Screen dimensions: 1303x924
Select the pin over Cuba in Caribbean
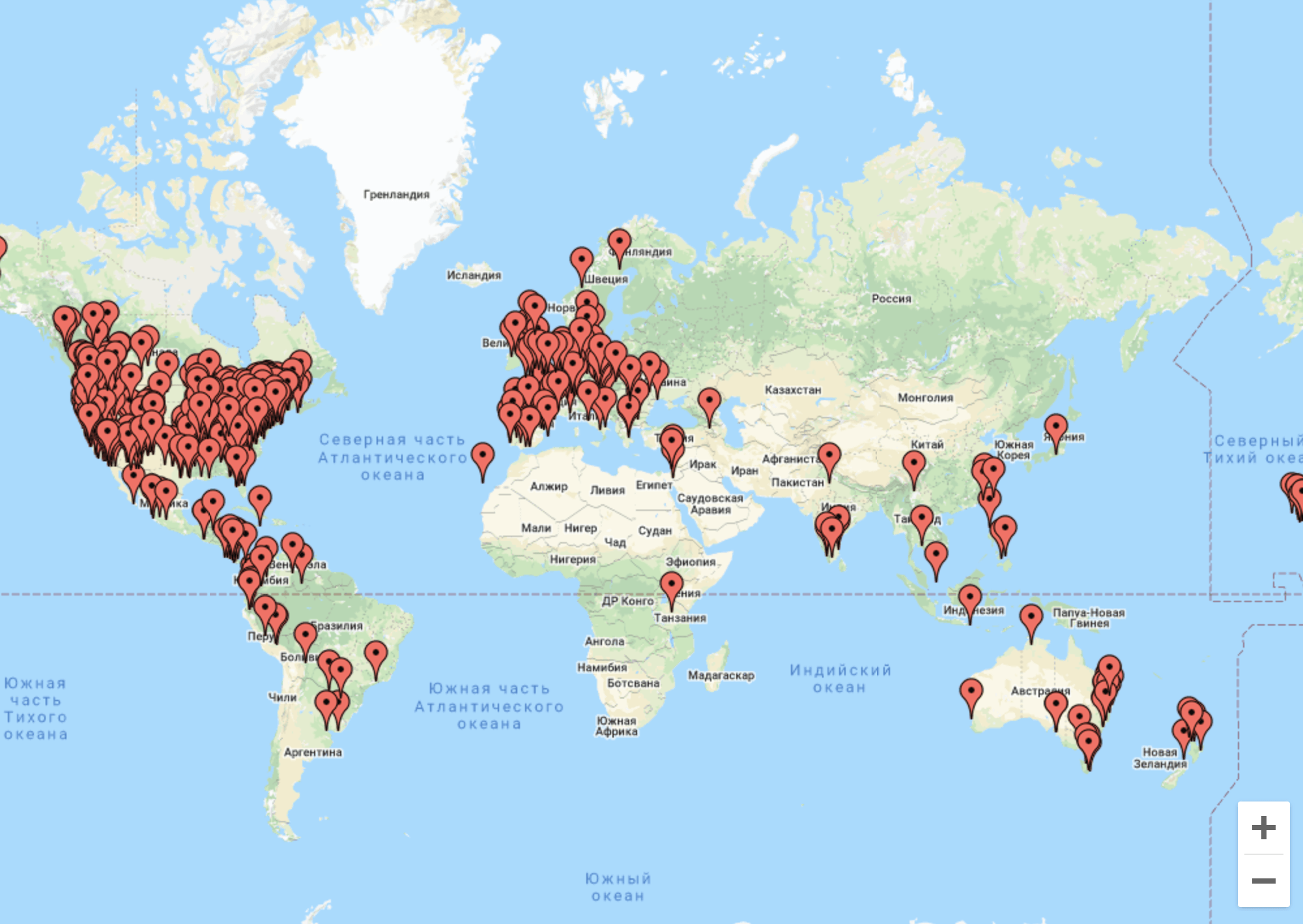(x=260, y=504)
